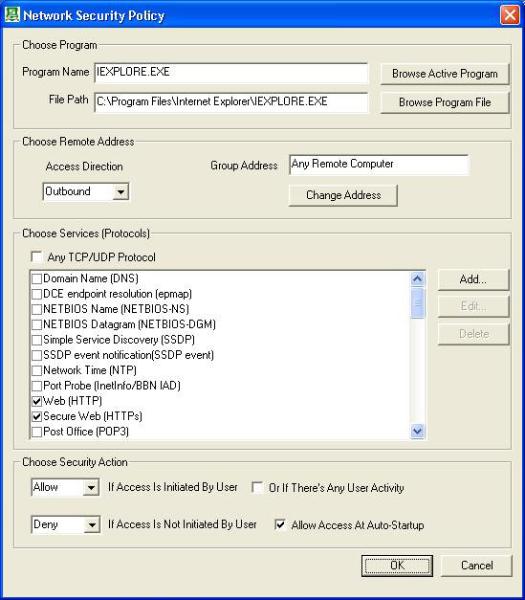Check the Domain Name (DNS) service
Viewport: 525px width, 600px height.
37,279
